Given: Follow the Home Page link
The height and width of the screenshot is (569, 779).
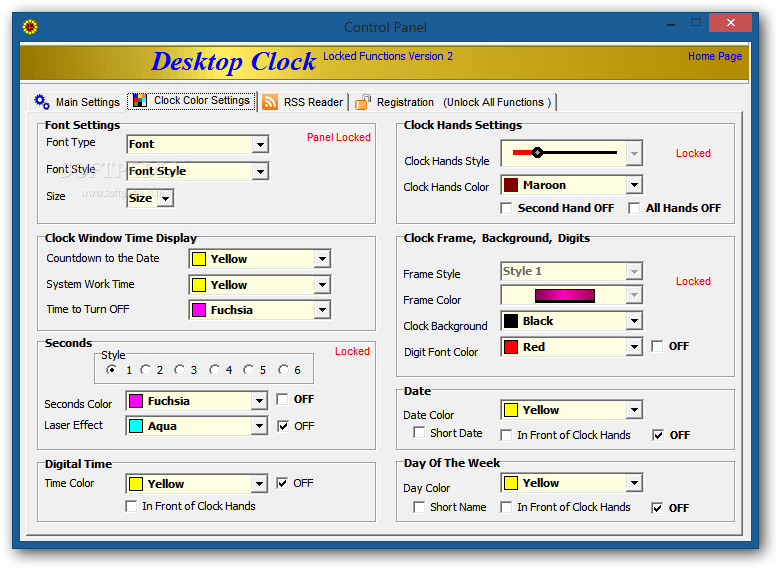Looking at the screenshot, I should (714, 56).
